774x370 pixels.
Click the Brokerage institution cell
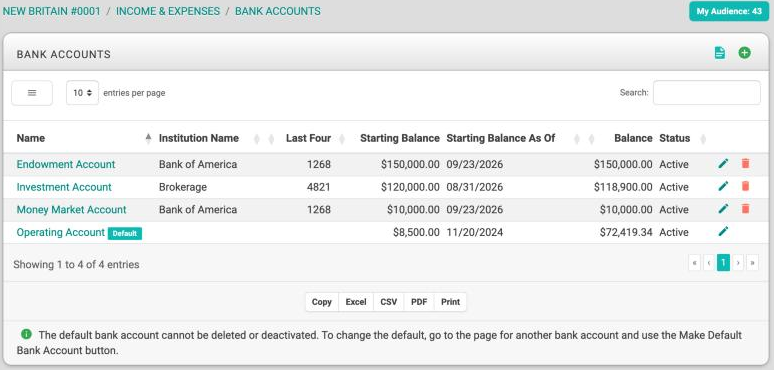click(183, 187)
